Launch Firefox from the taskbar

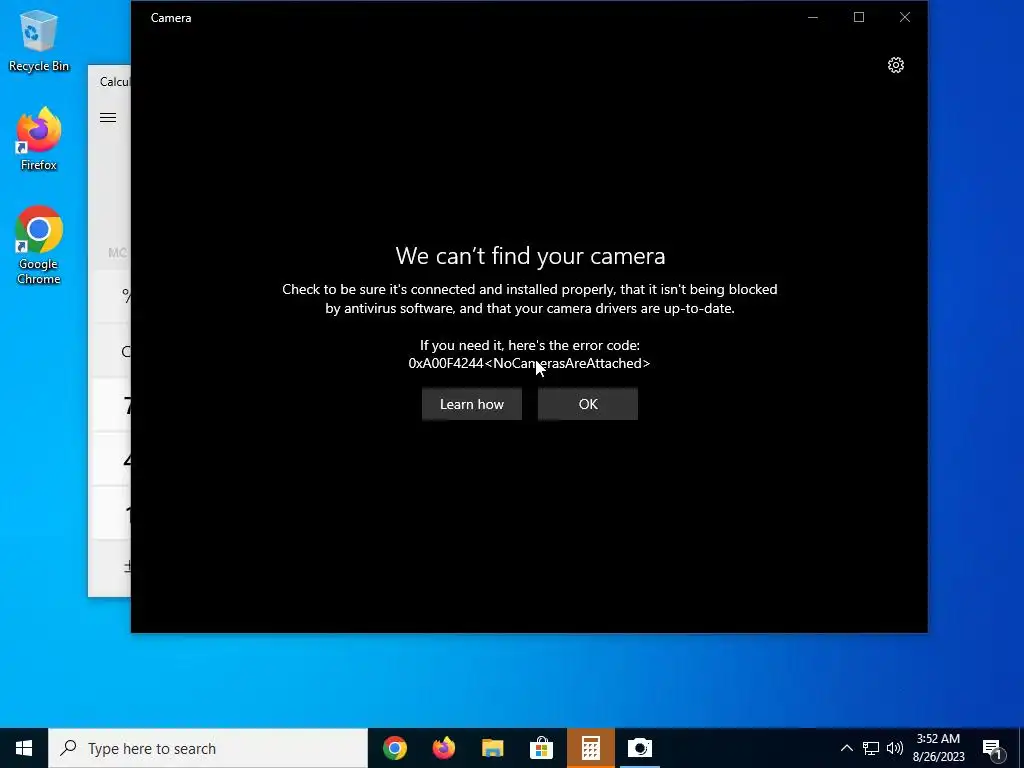(x=444, y=748)
